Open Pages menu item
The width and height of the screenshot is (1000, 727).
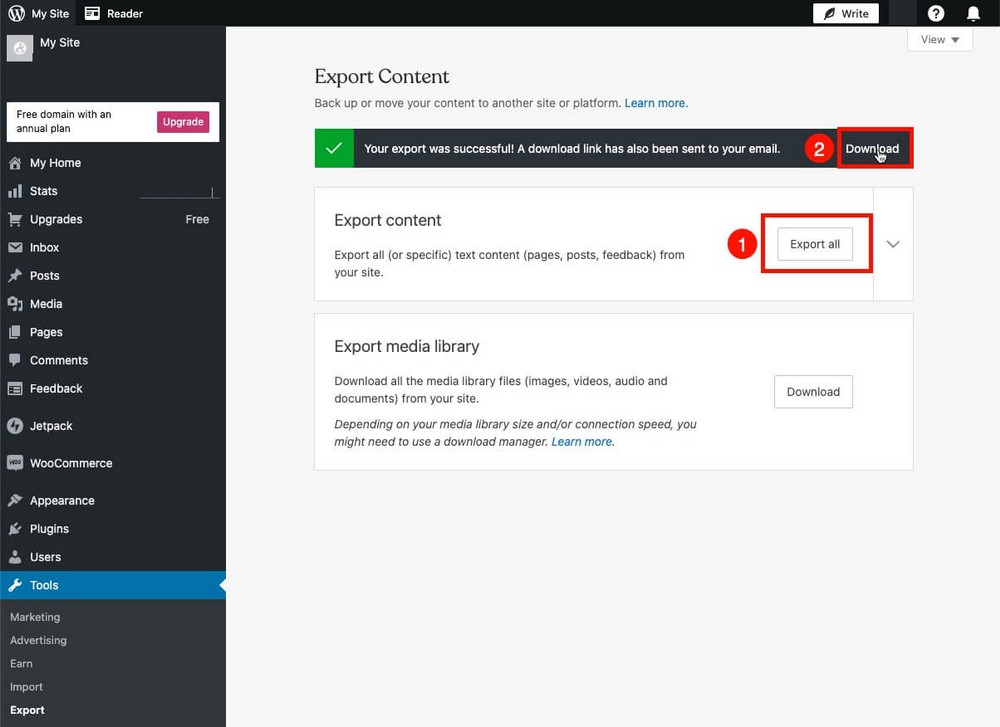click(113, 332)
